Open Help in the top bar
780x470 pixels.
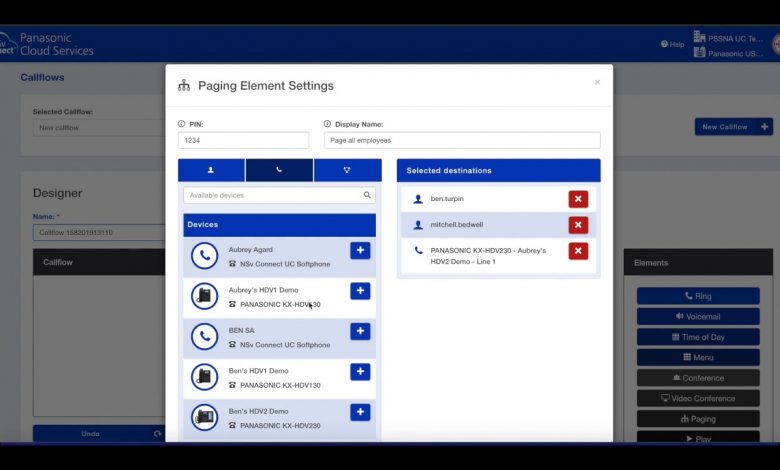pos(673,44)
